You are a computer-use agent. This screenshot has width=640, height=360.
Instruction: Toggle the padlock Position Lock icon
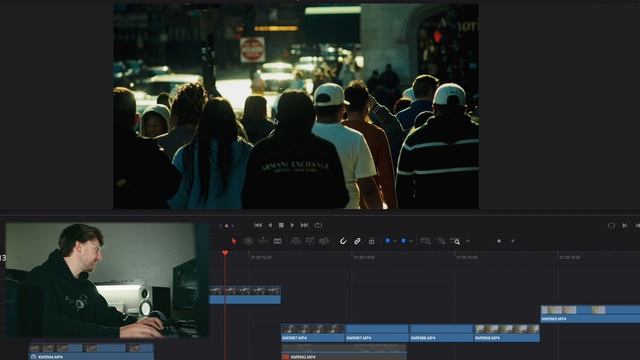click(371, 241)
